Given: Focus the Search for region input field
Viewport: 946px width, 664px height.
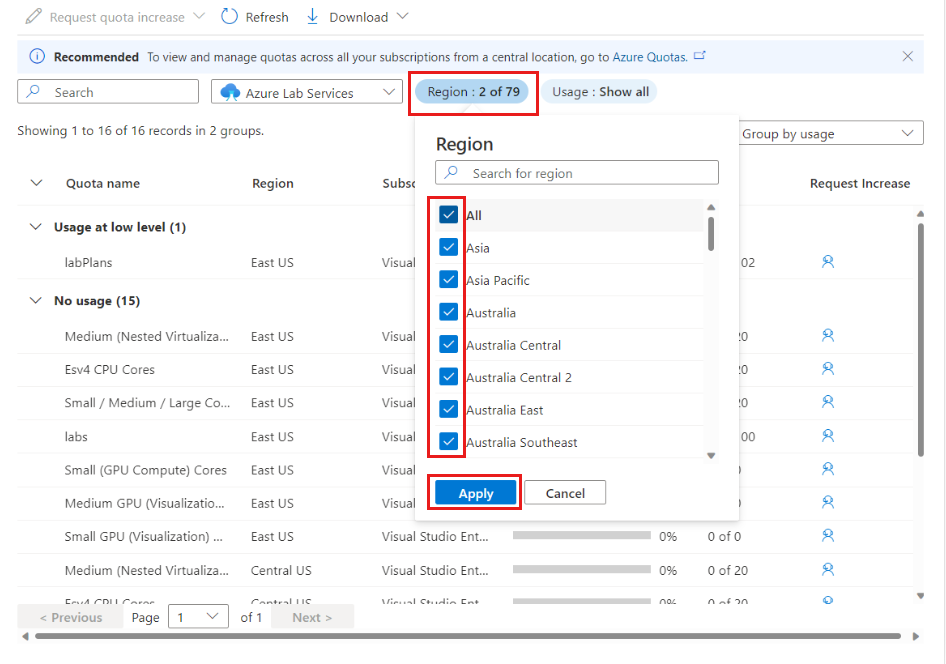Looking at the screenshot, I should click(x=577, y=172).
